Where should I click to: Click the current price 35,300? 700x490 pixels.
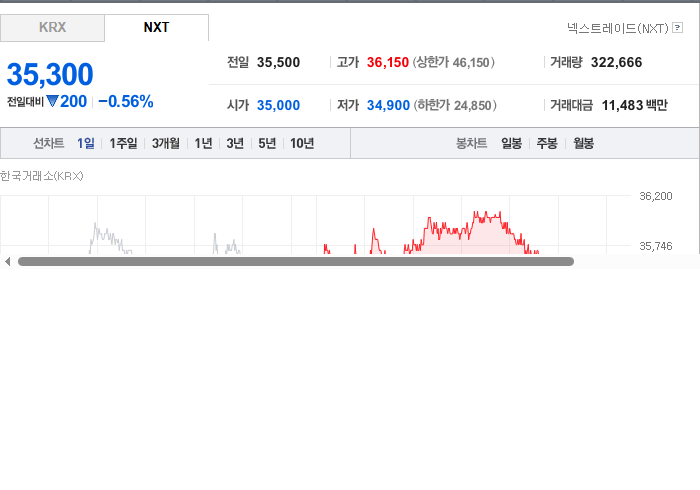(x=50, y=74)
